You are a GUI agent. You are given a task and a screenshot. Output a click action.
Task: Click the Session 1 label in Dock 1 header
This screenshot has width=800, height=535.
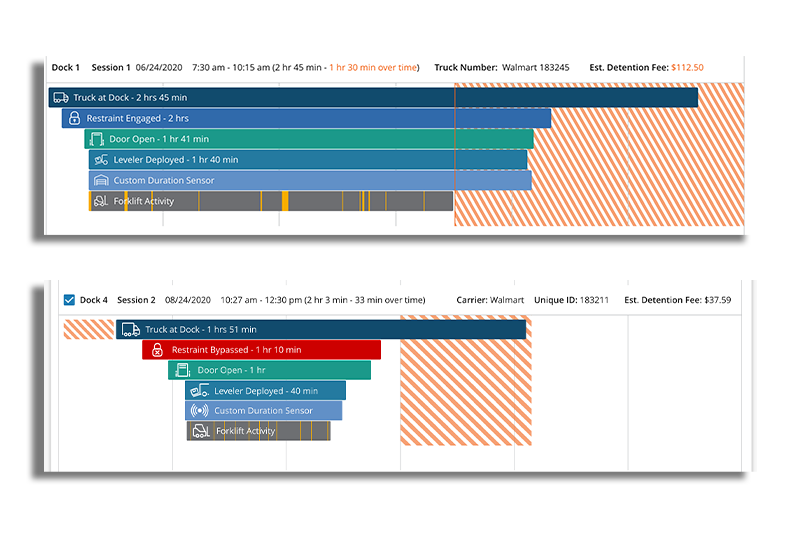[111, 68]
